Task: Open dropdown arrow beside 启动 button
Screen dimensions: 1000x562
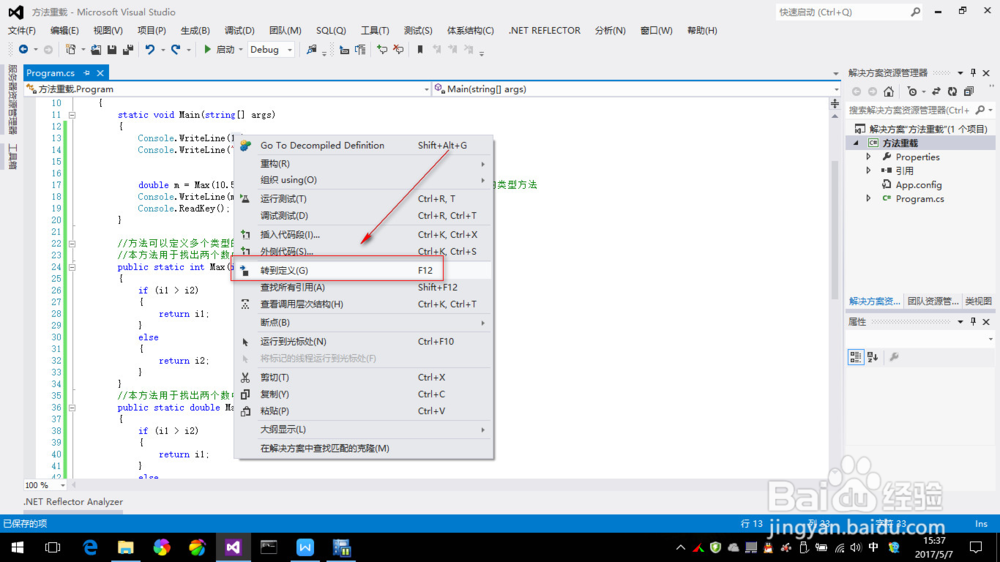Action: (240, 50)
